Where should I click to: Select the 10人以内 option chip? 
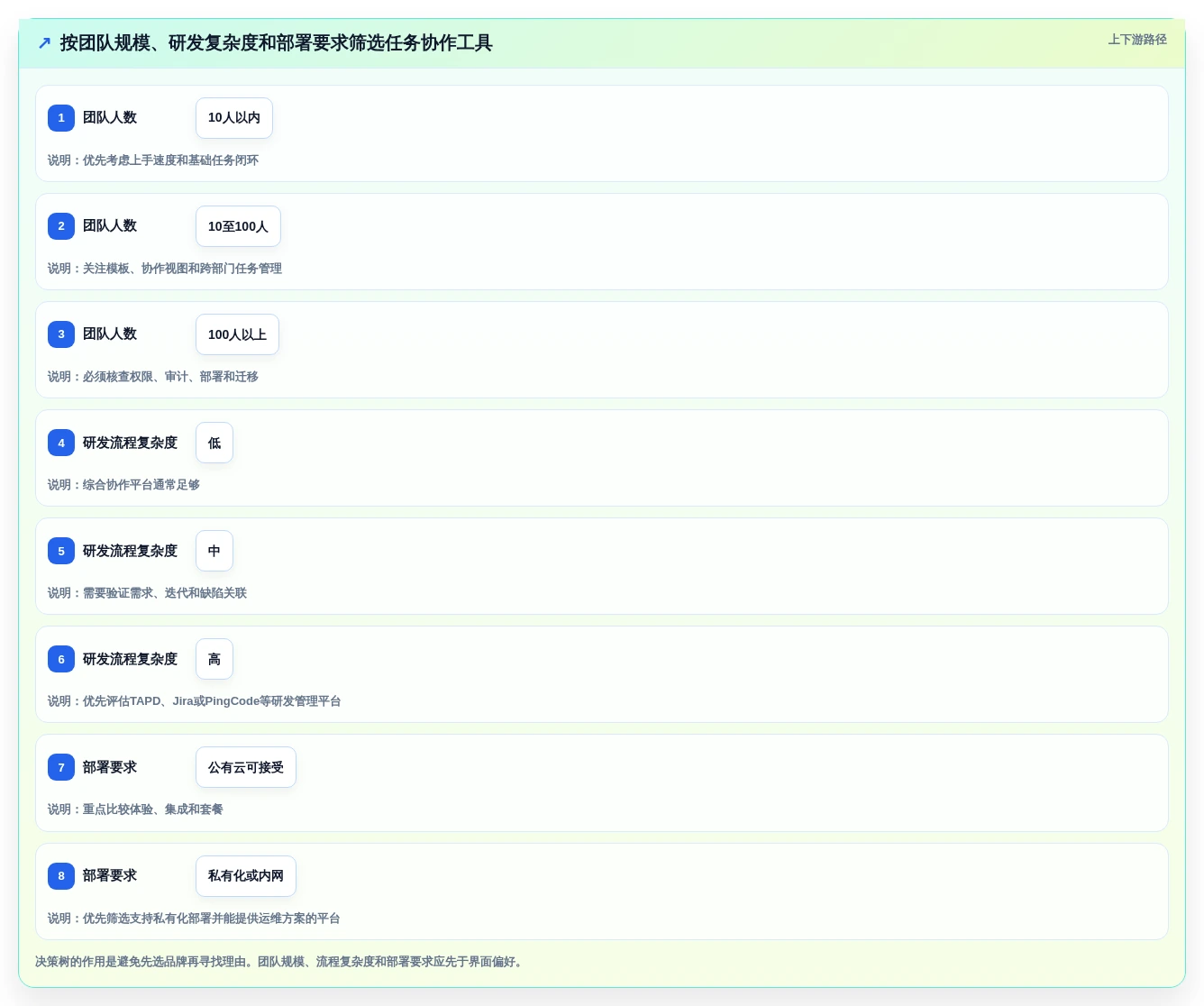coord(234,118)
